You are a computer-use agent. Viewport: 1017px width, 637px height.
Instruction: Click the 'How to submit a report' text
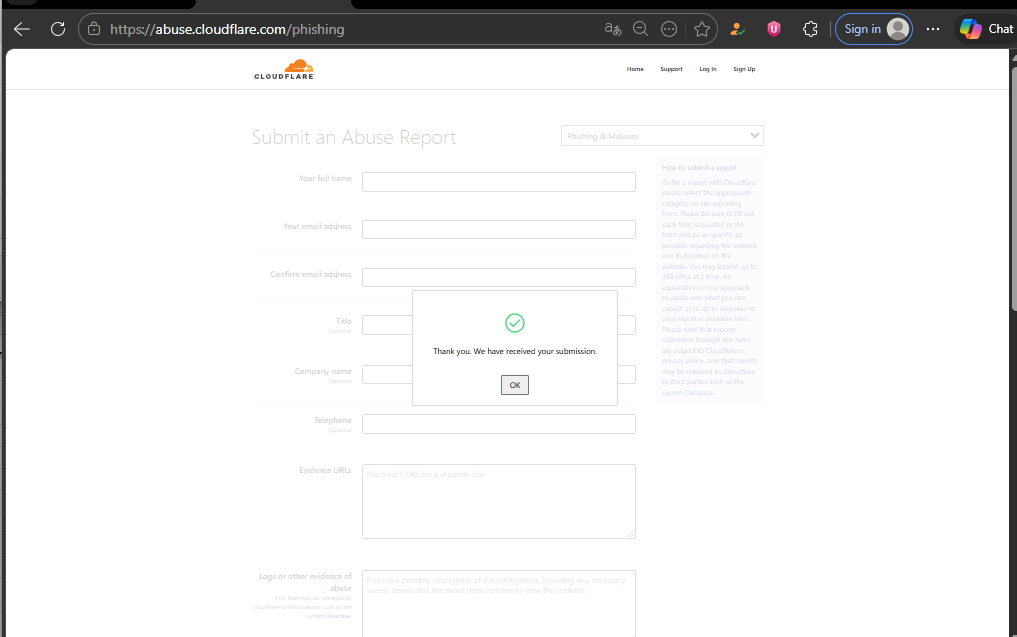[699, 167]
